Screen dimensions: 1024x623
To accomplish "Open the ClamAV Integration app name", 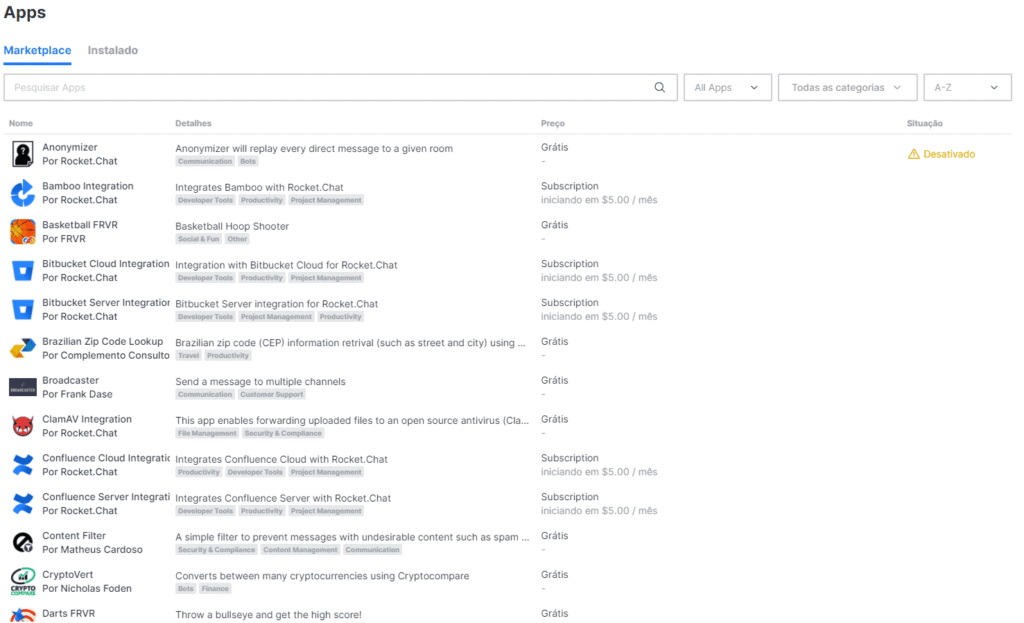I will pos(87,419).
